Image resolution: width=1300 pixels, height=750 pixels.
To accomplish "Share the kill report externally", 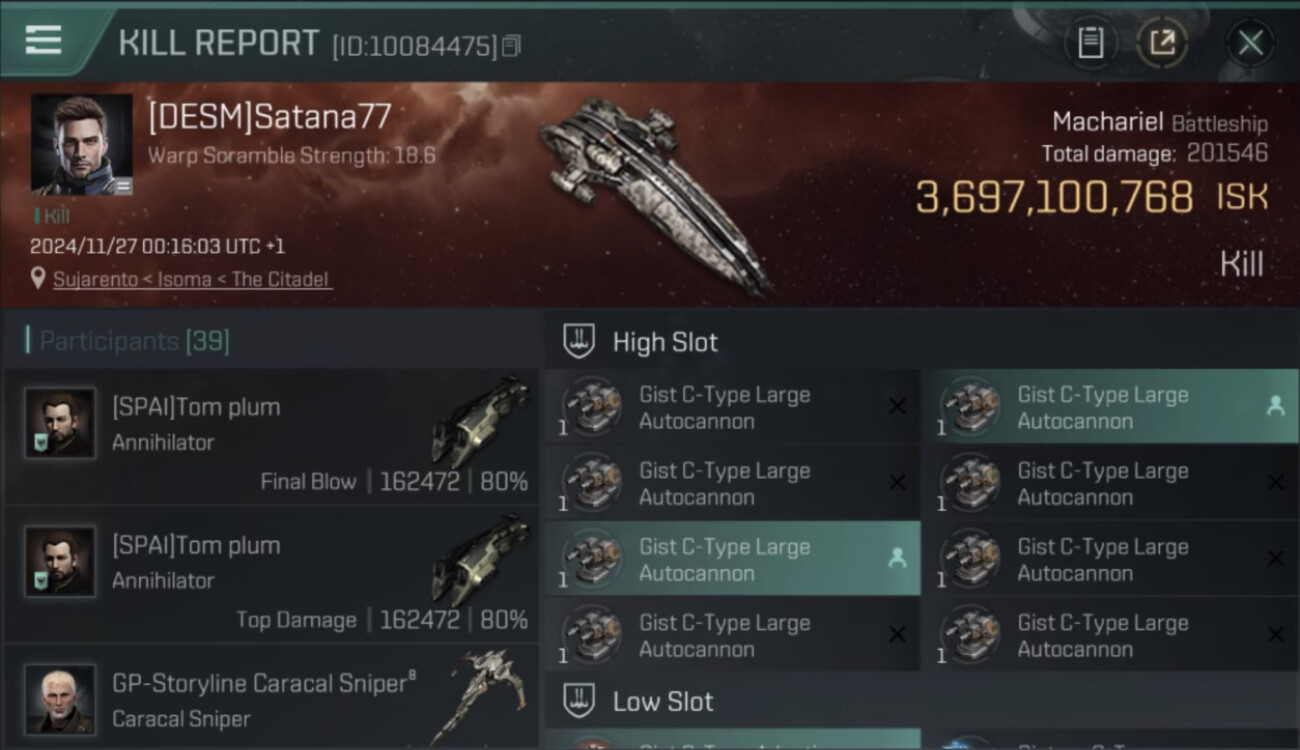I will point(1162,43).
